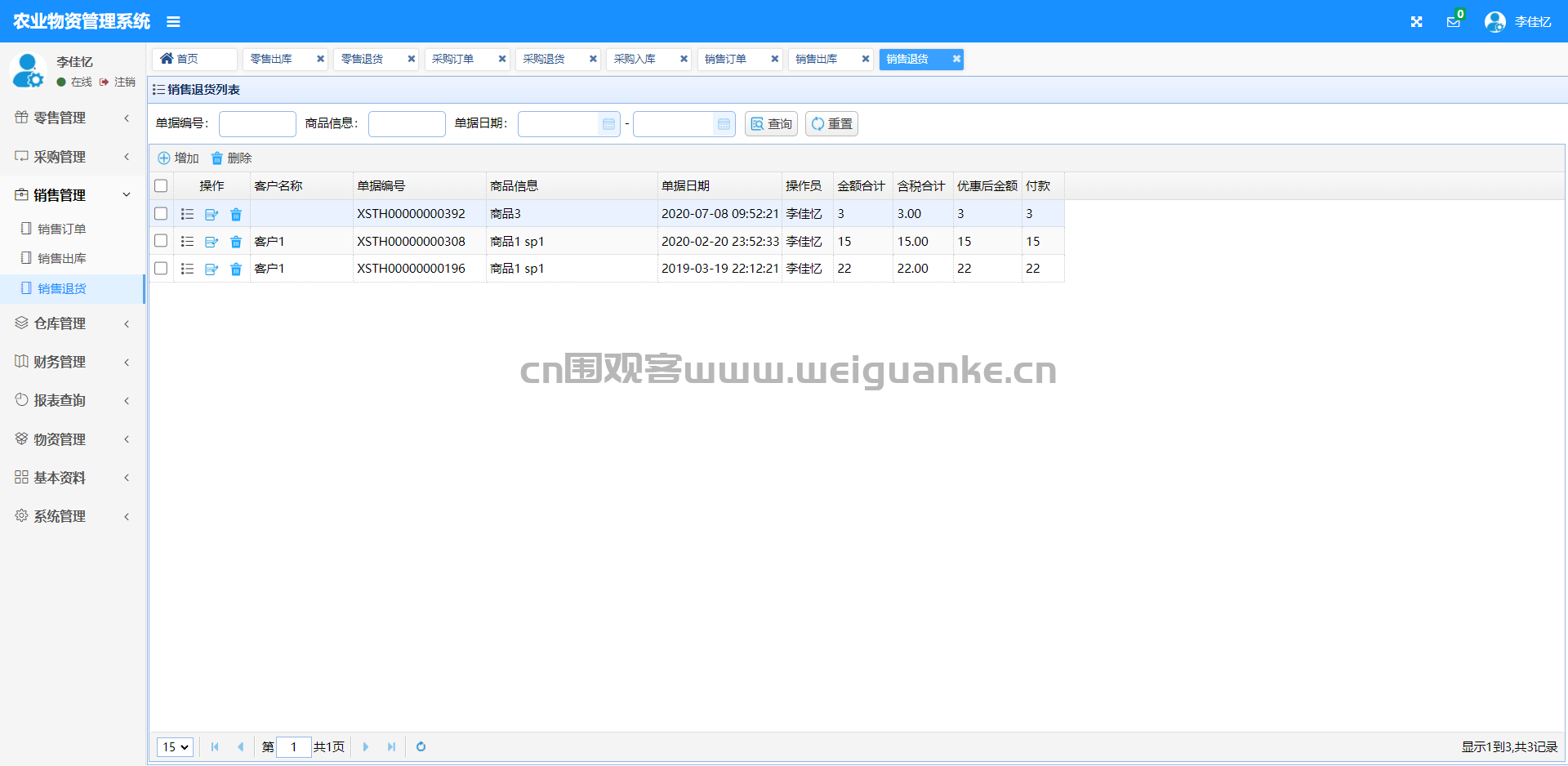
Task: View details icon for XSTH00000000308
Action: (187, 242)
